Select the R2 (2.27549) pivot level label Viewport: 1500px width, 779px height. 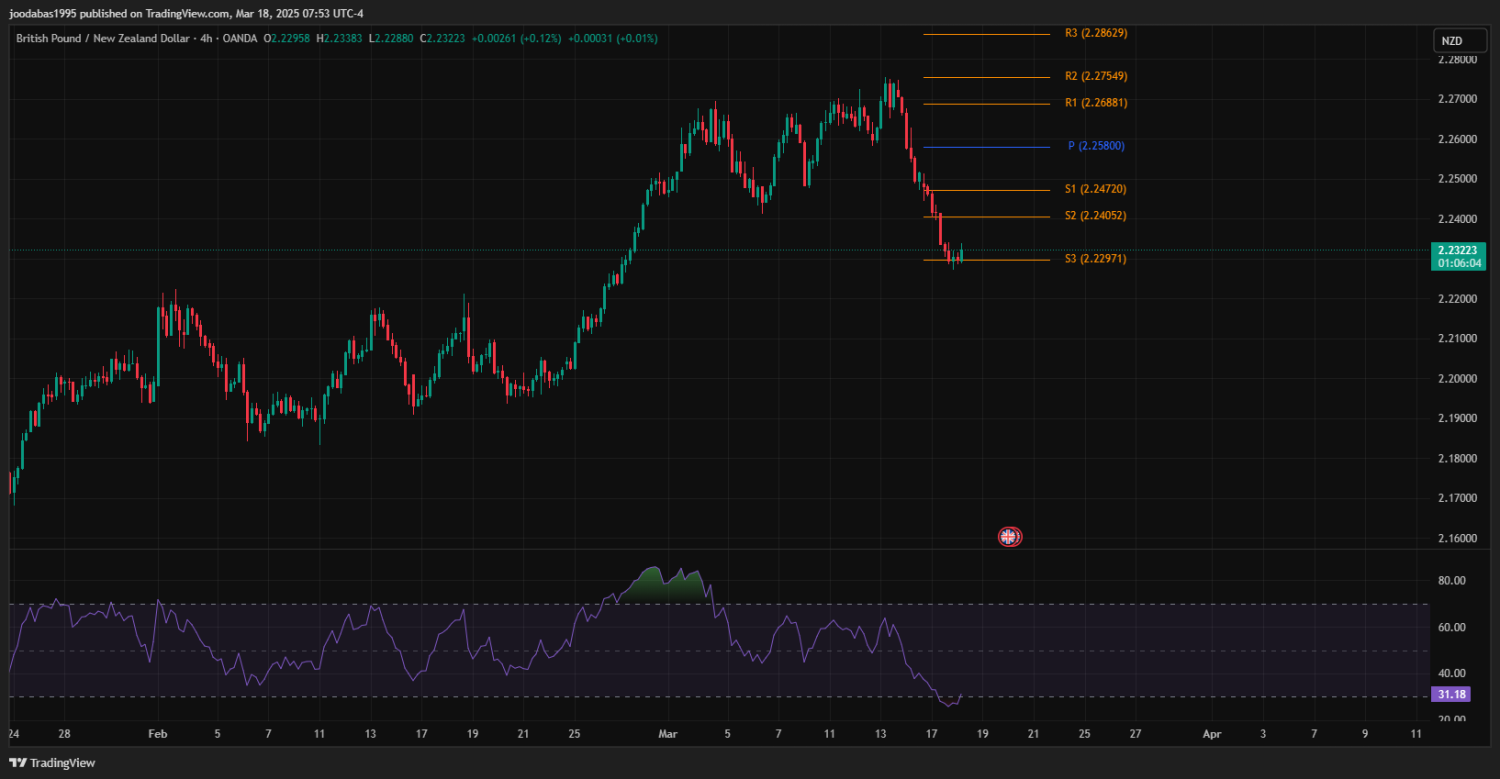point(1096,76)
